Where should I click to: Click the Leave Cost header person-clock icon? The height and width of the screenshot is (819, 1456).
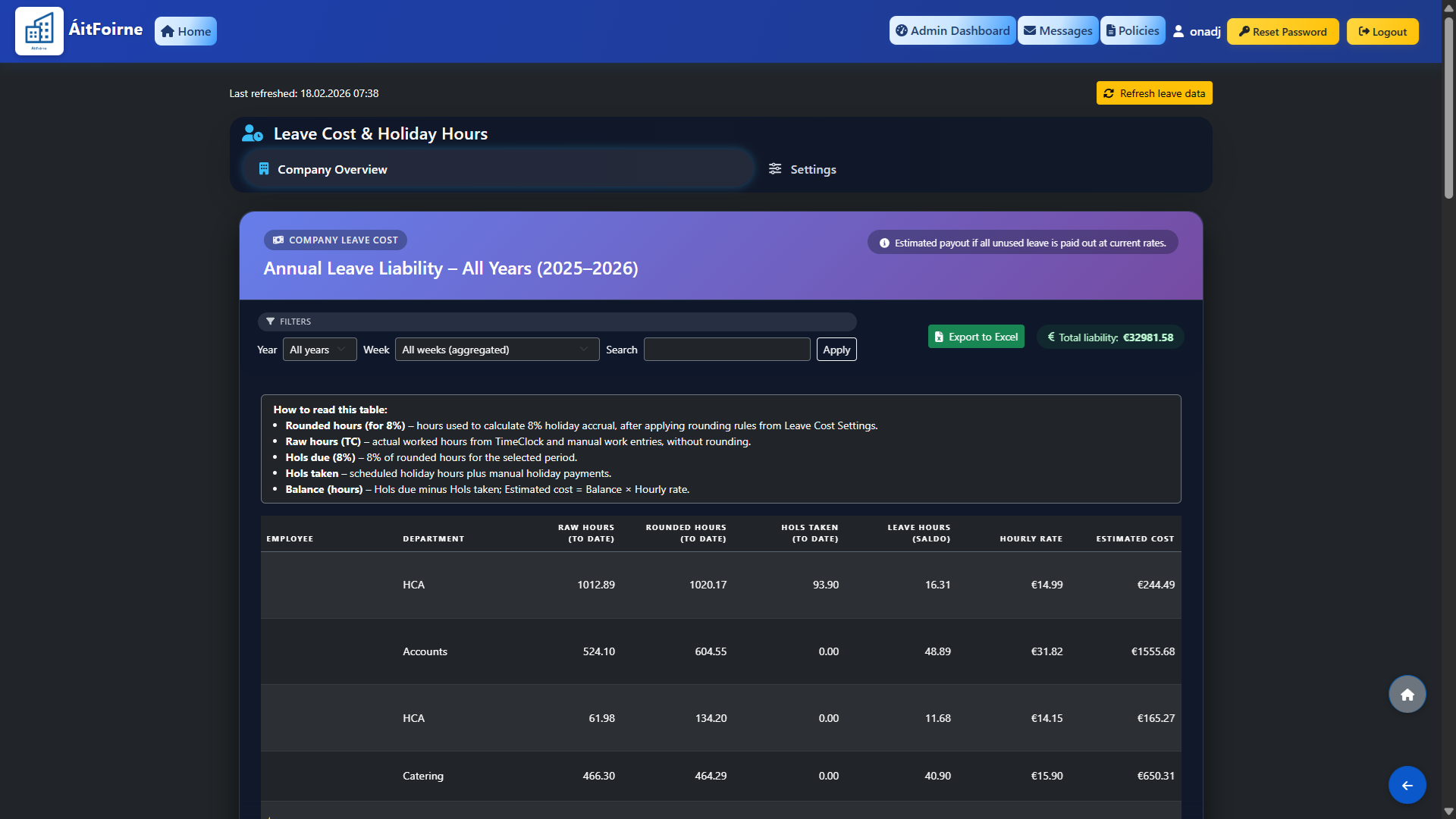click(x=253, y=133)
